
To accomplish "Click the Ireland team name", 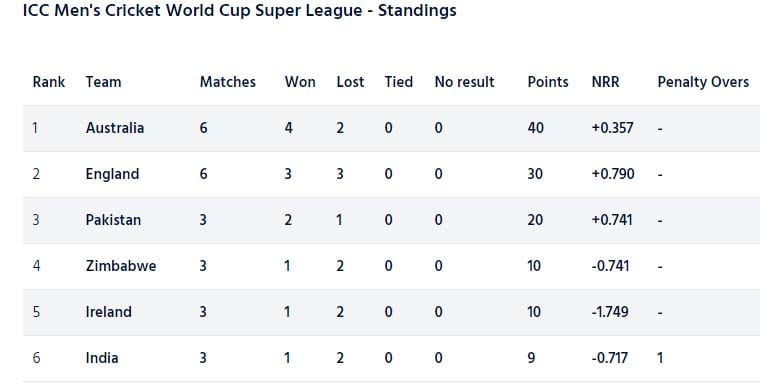I will pos(109,312).
